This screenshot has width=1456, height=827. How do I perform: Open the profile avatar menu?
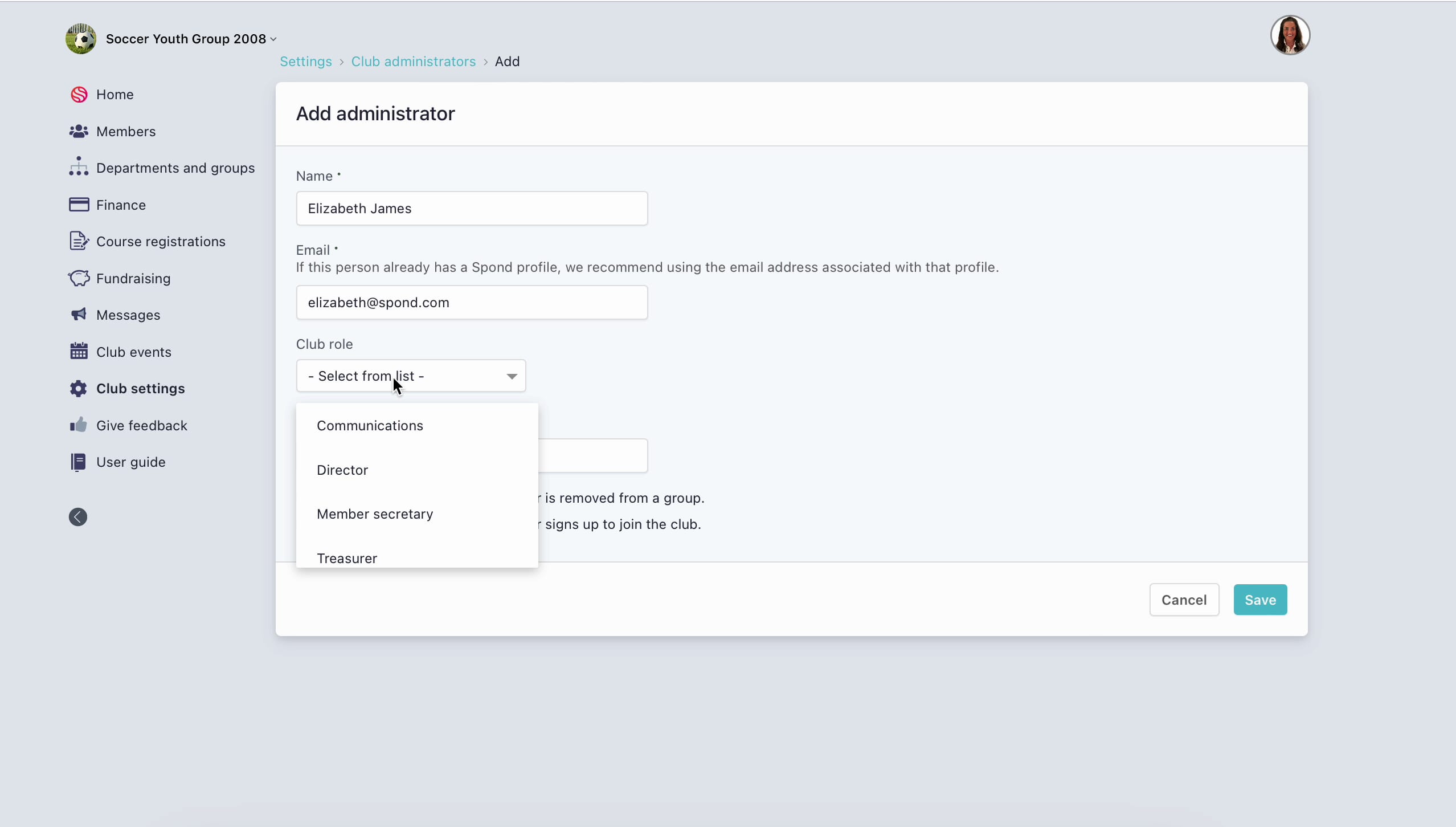click(x=1290, y=34)
